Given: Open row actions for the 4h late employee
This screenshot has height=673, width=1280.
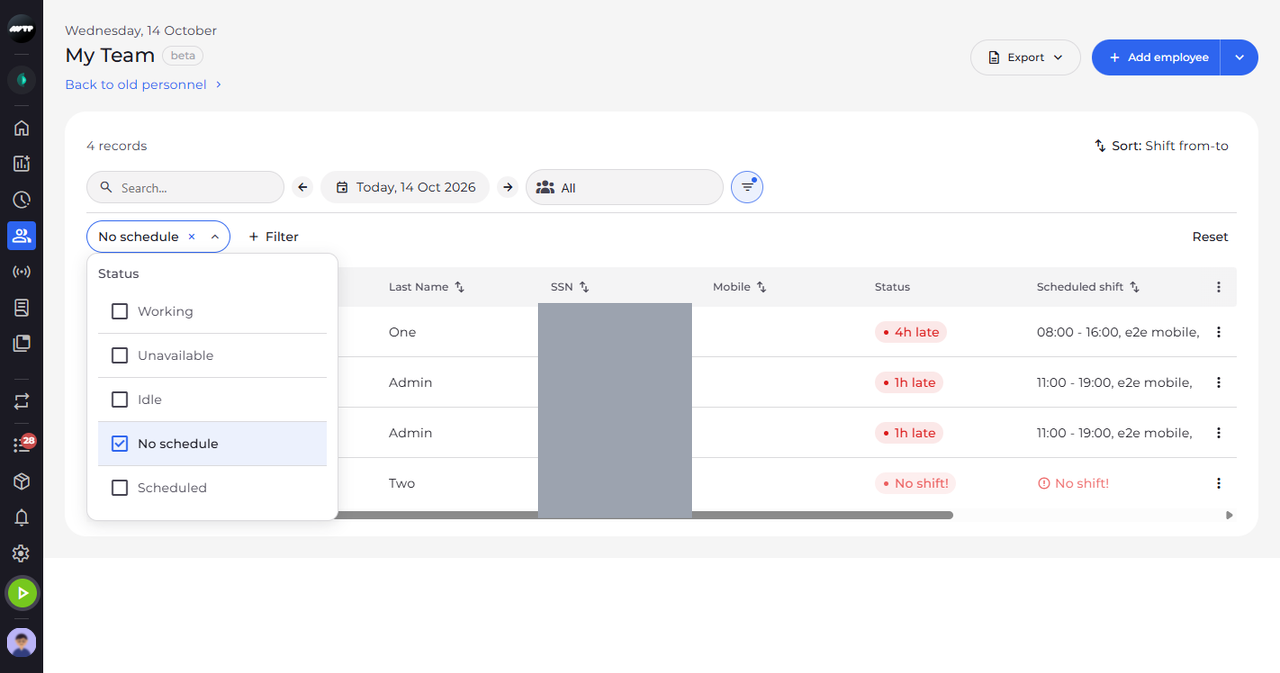Looking at the screenshot, I should tap(1219, 332).
